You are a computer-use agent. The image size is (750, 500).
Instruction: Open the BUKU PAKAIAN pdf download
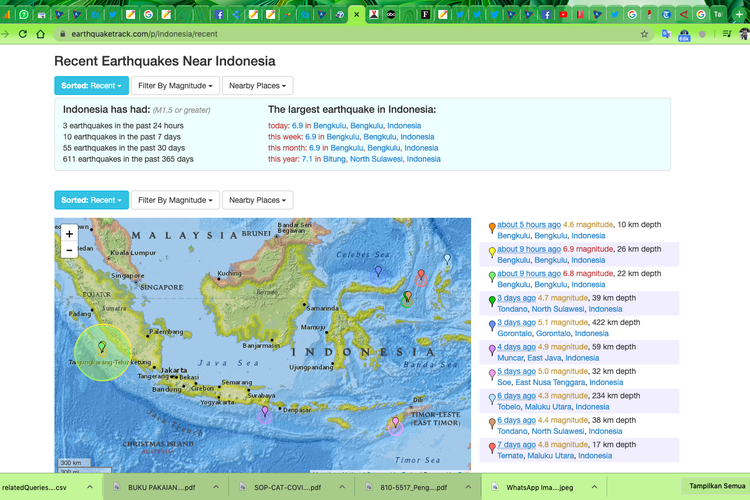(160, 487)
